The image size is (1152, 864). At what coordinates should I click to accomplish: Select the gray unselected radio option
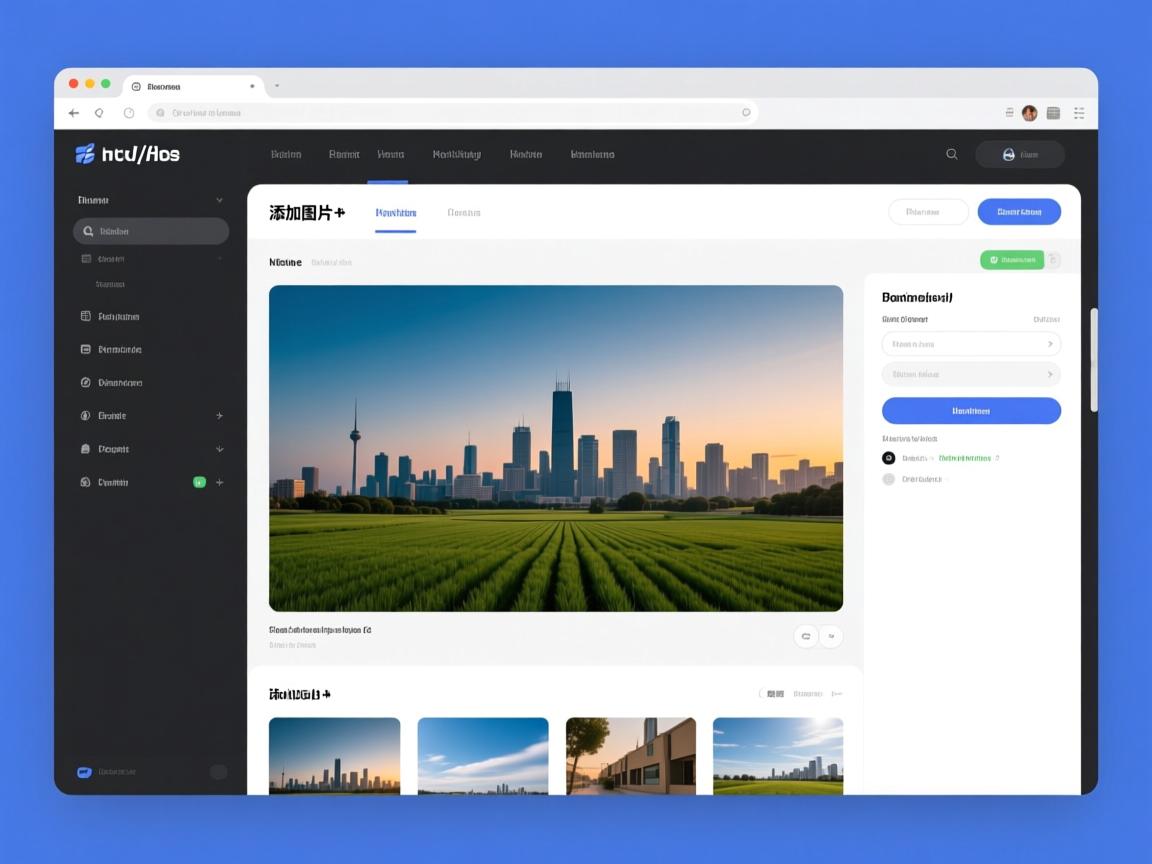(x=888, y=479)
